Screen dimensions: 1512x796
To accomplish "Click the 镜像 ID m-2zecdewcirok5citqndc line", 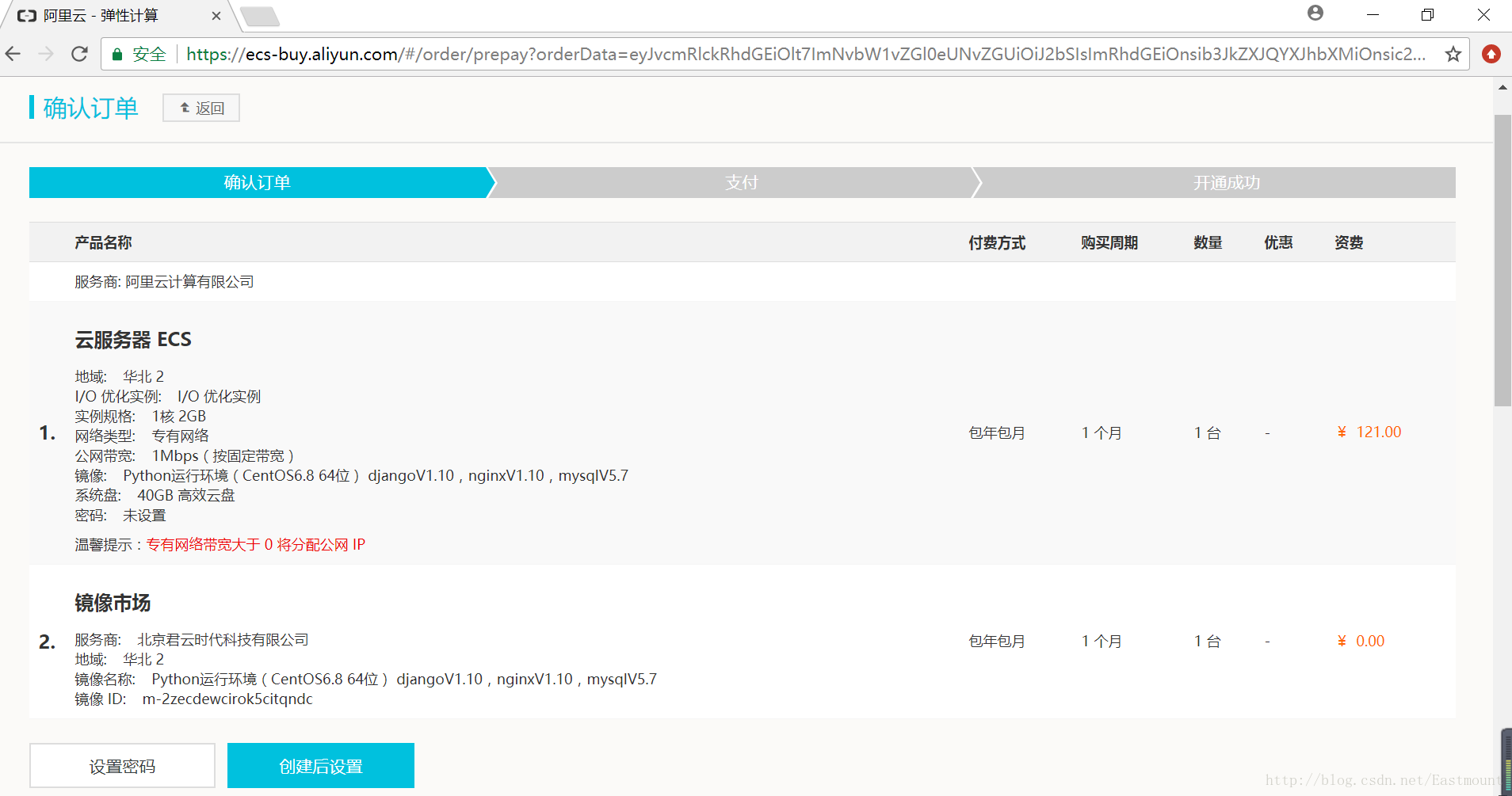I will (193, 699).
